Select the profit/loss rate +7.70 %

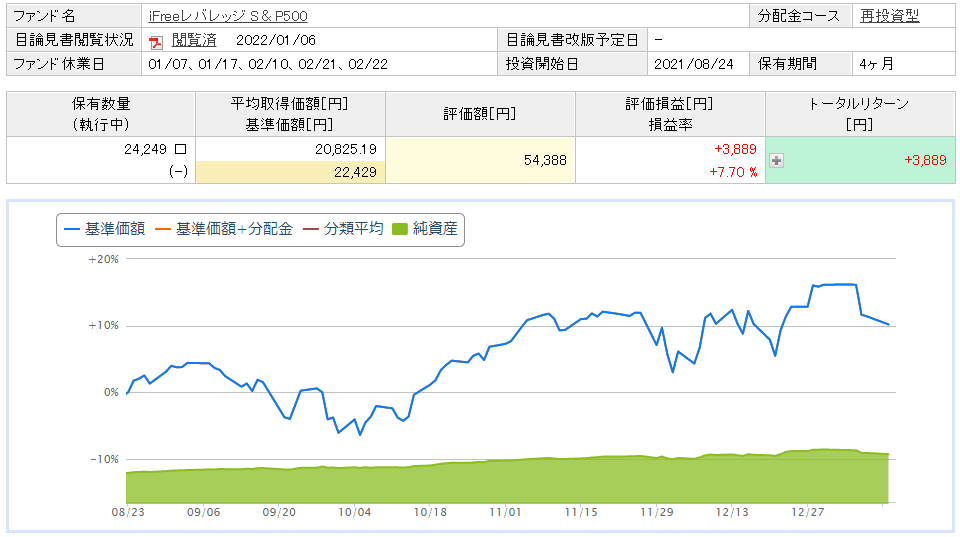coord(733,172)
